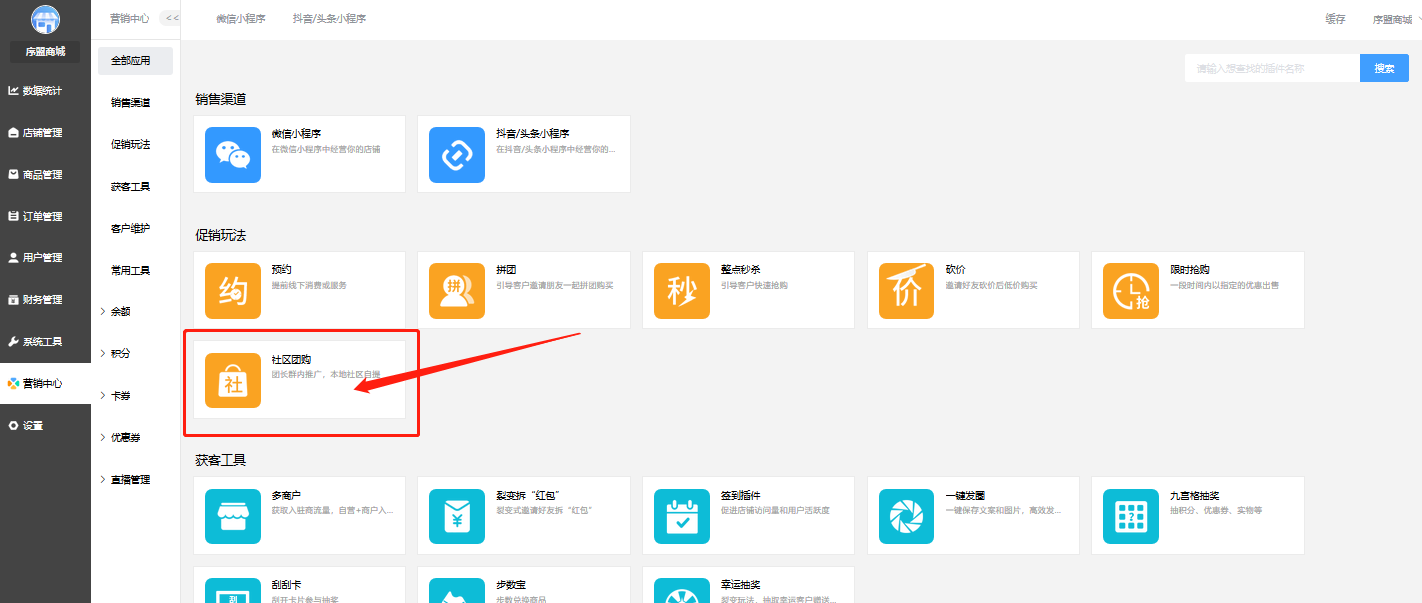The image size is (1422, 603).
Task: Click the blue 搜索 button
Action: pos(1384,68)
